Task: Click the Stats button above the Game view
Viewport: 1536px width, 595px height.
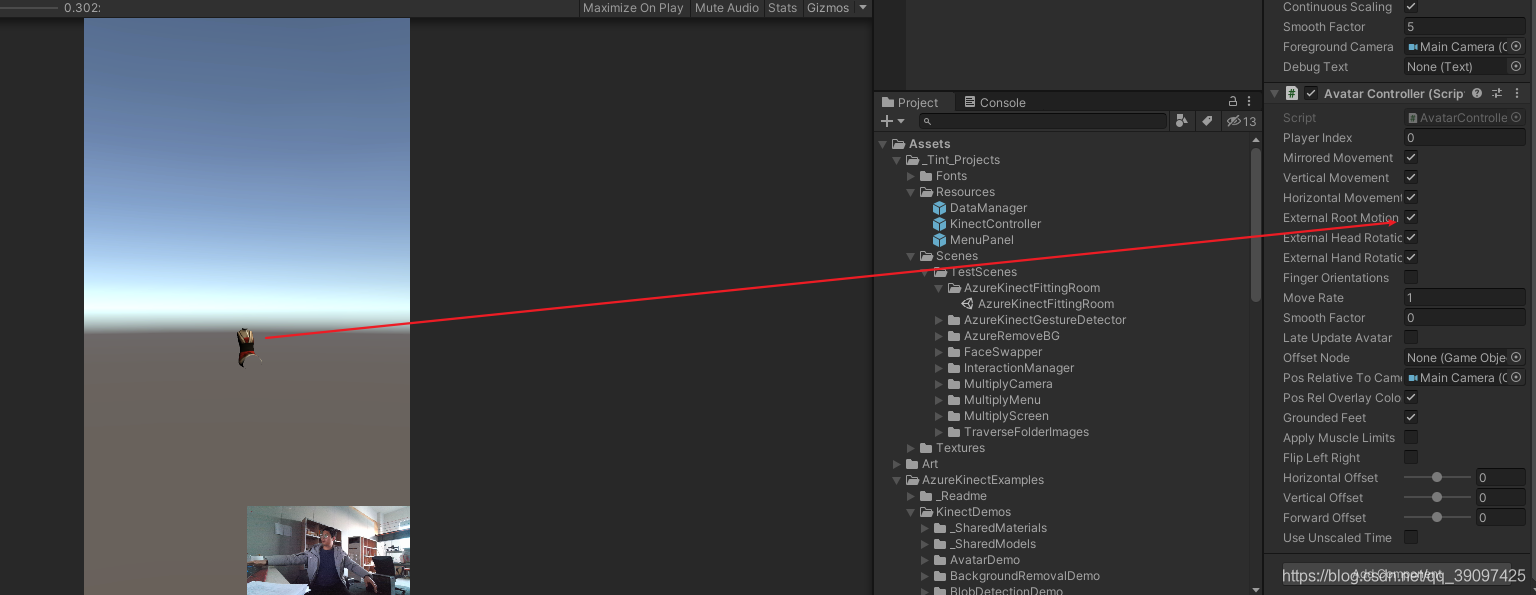Action: [782, 8]
